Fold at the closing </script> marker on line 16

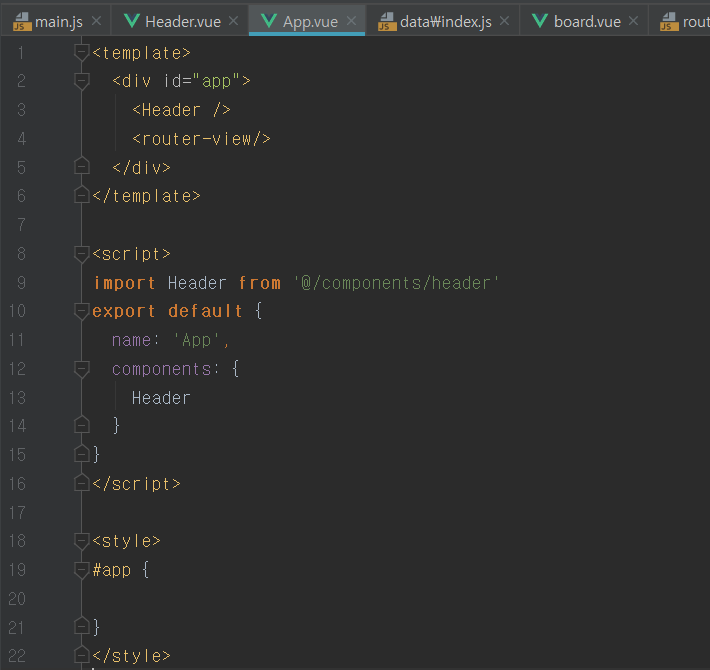coord(82,483)
